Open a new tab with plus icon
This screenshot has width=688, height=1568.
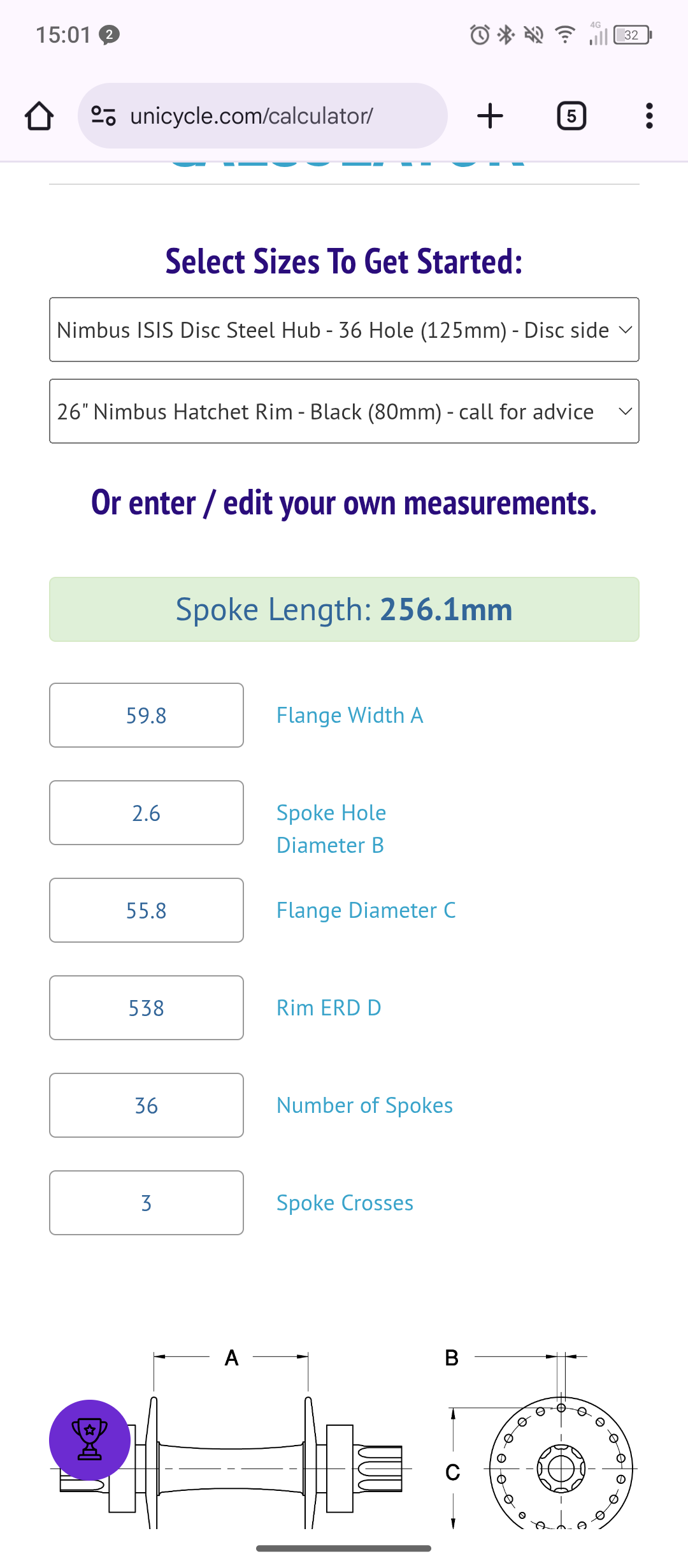click(x=490, y=116)
